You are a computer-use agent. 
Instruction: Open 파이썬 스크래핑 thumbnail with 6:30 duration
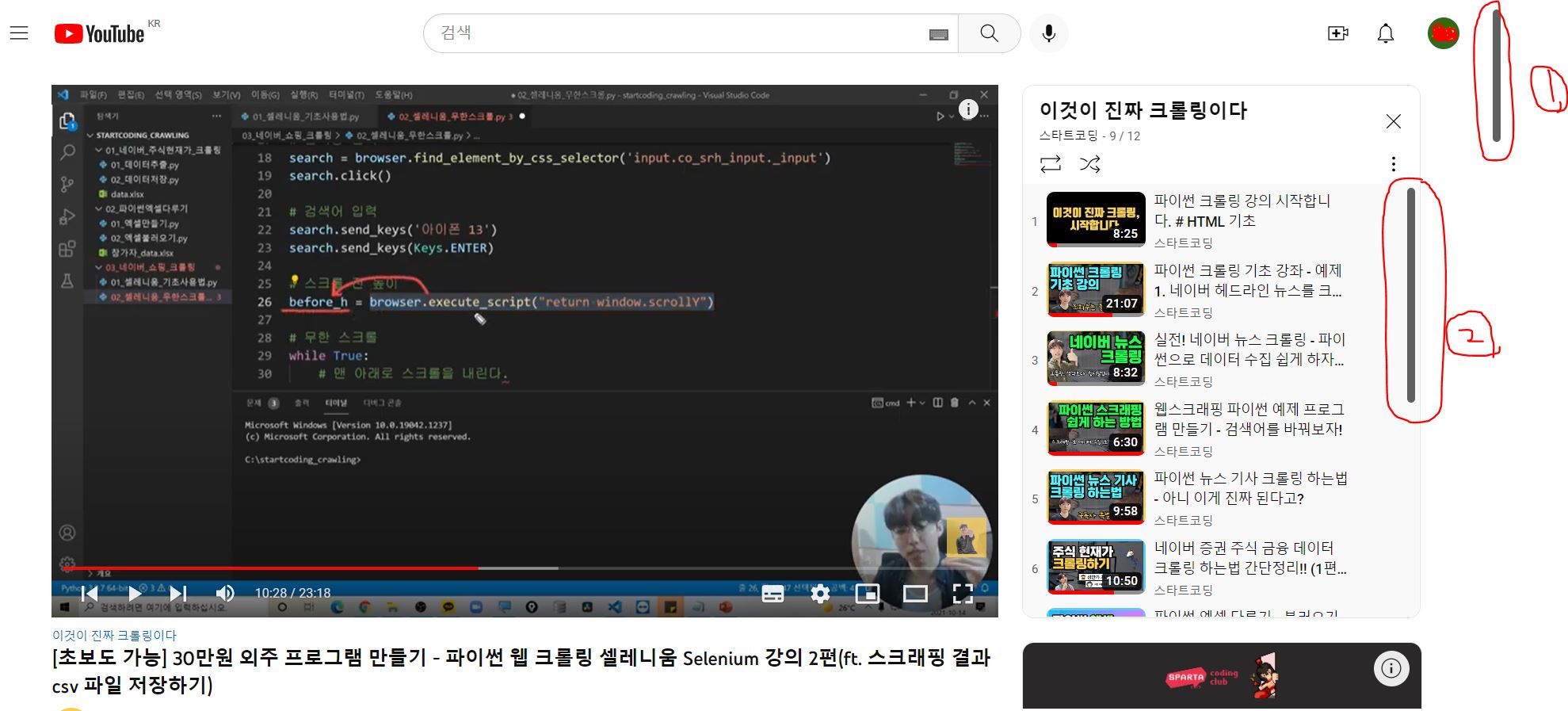tap(1096, 427)
